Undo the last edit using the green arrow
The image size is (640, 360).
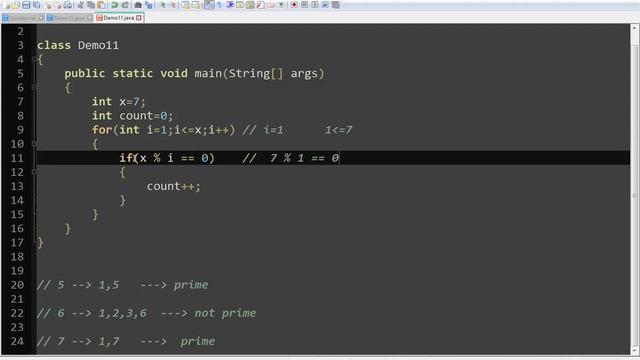[x=114, y=5]
